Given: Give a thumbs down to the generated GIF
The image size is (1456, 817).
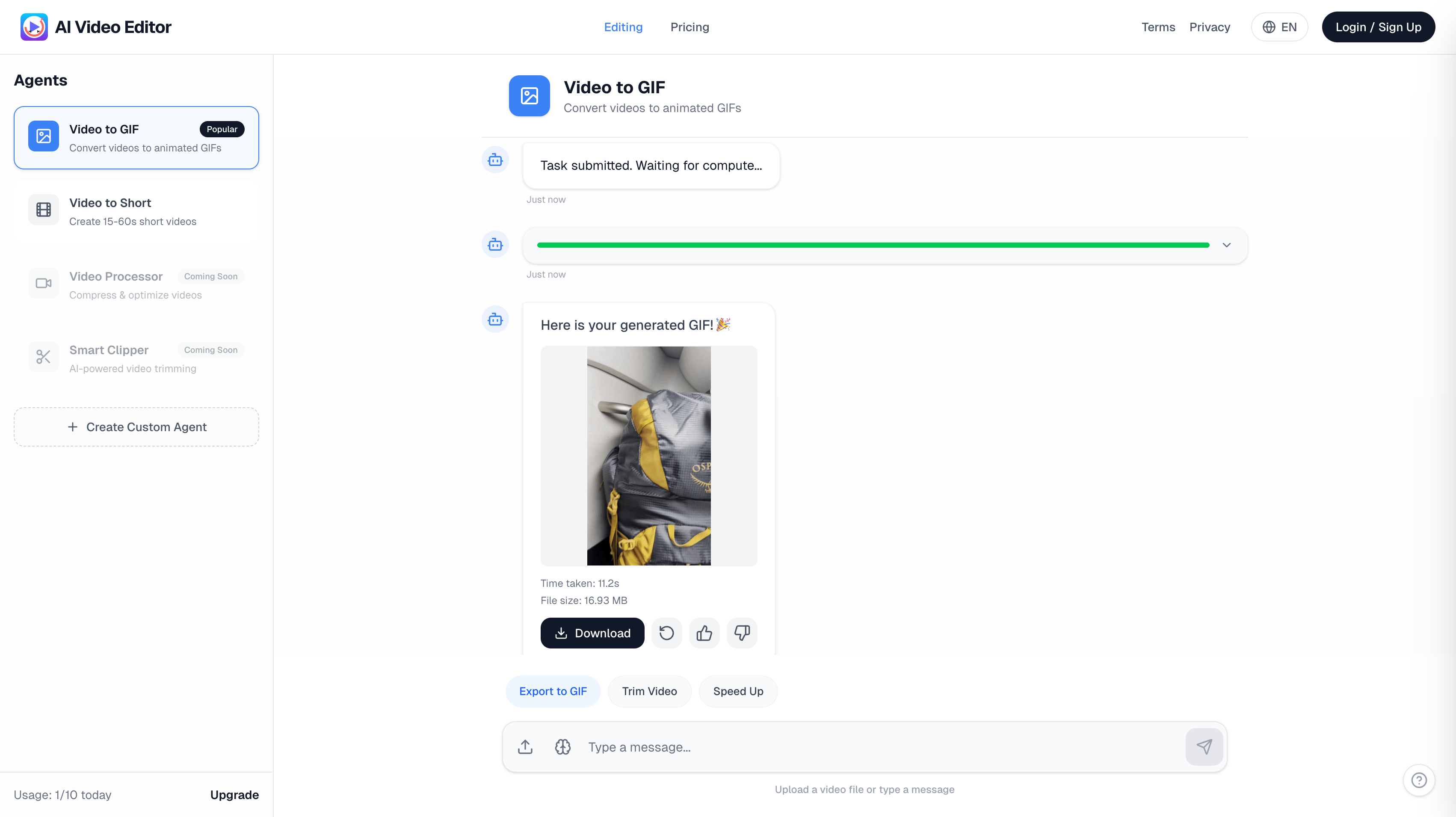Looking at the screenshot, I should (x=742, y=633).
